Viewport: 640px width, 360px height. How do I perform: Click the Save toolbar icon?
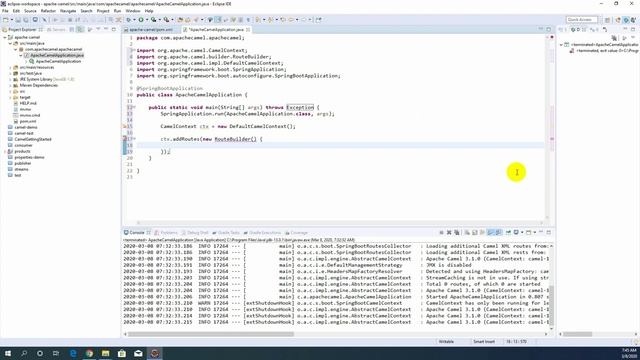pyautogui.click(x=18, y=20)
